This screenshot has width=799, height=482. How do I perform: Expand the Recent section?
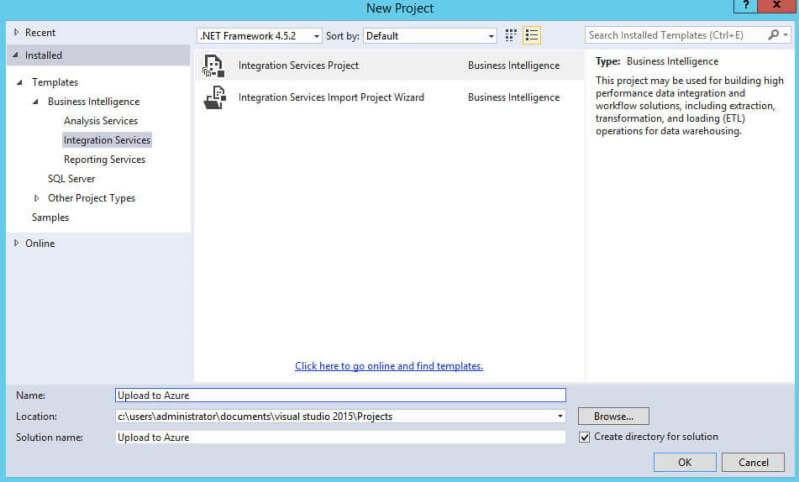pos(16,32)
